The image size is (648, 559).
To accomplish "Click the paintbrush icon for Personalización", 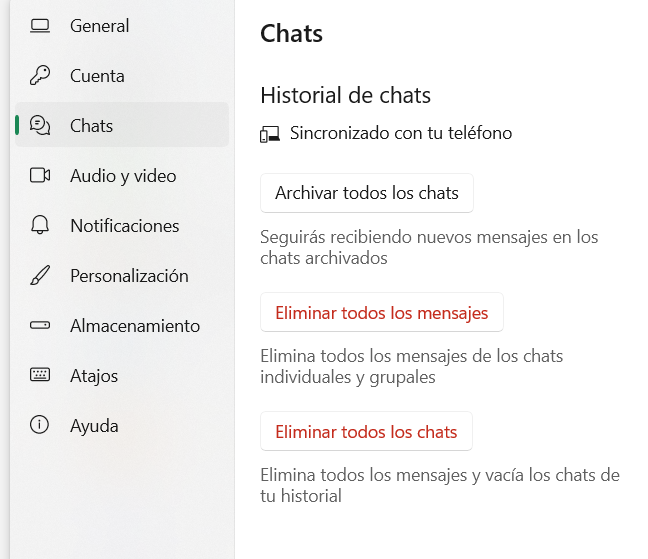I will pos(40,276).
